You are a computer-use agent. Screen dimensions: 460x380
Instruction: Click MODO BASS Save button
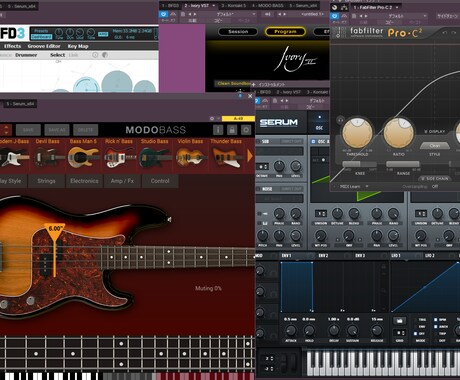point(28,130)
